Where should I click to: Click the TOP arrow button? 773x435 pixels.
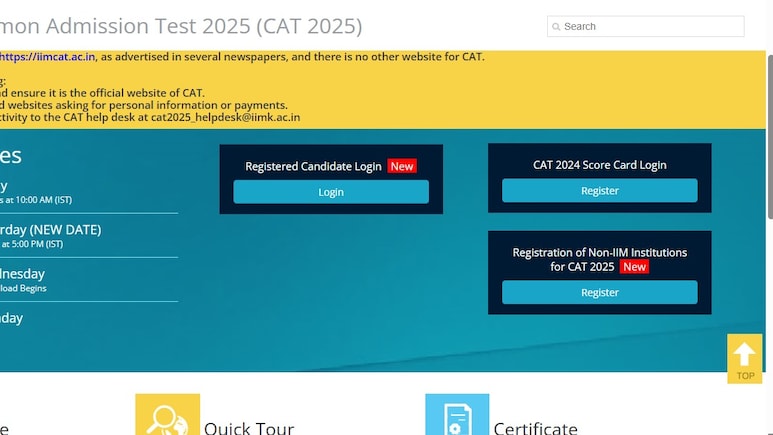point(744,359)
